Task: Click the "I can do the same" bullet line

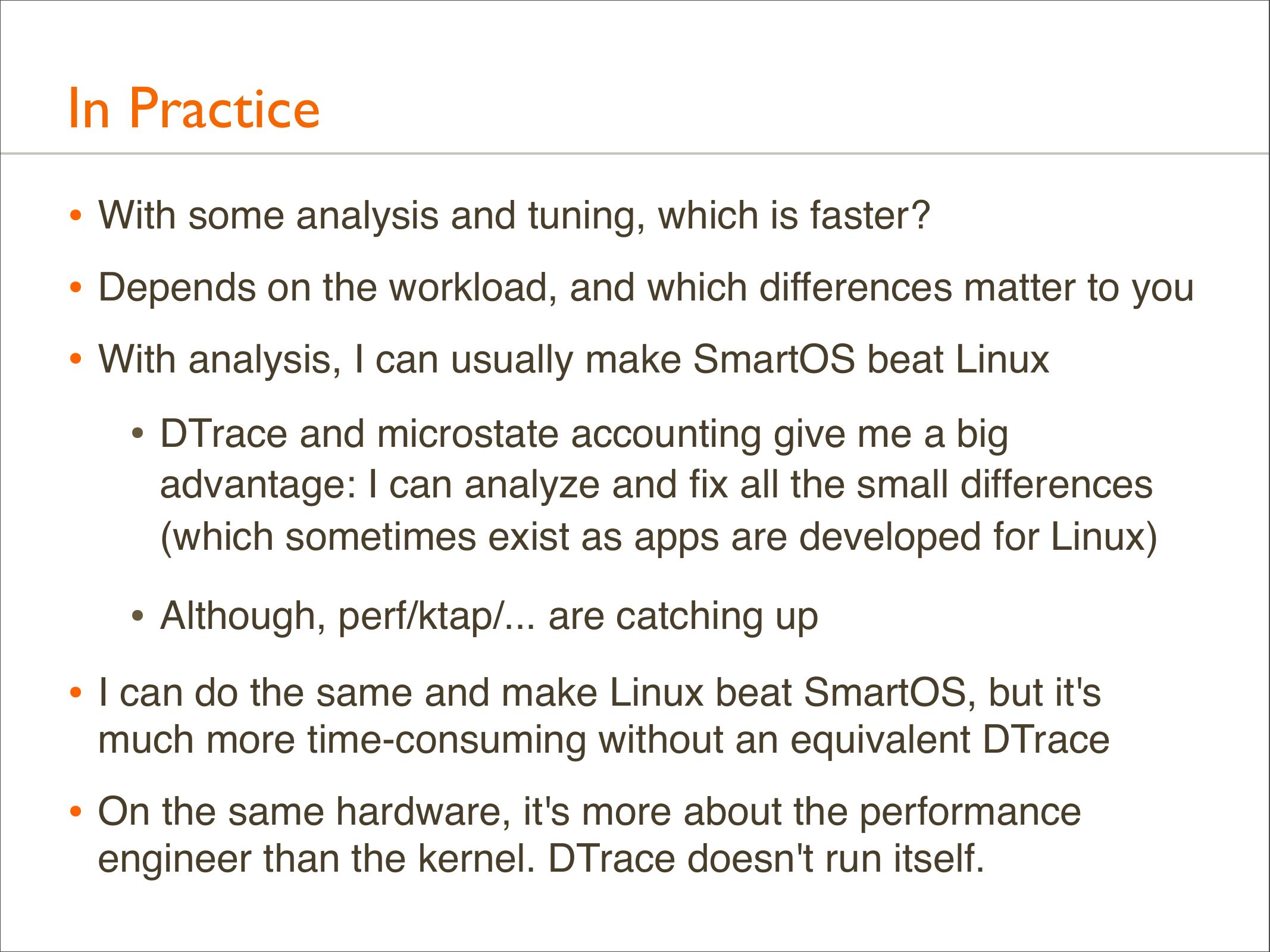Action: coord(599,693)
